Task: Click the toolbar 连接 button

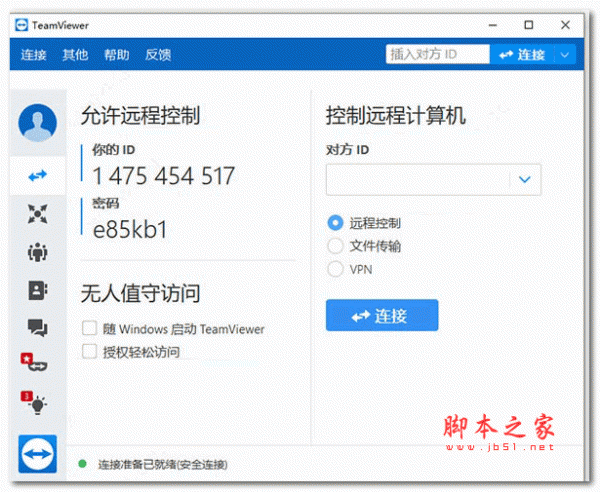Action: pos(522,55)
